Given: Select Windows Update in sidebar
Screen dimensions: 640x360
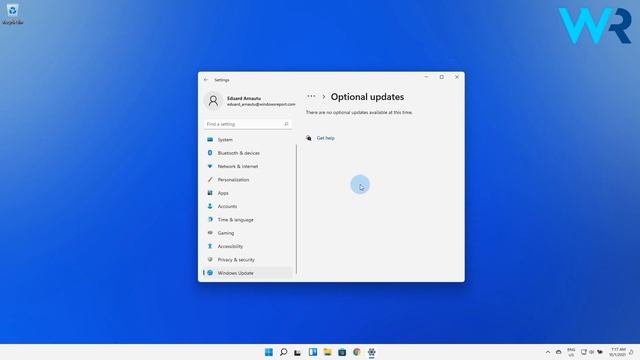Looking at the screenshot, I should [248, 273].
